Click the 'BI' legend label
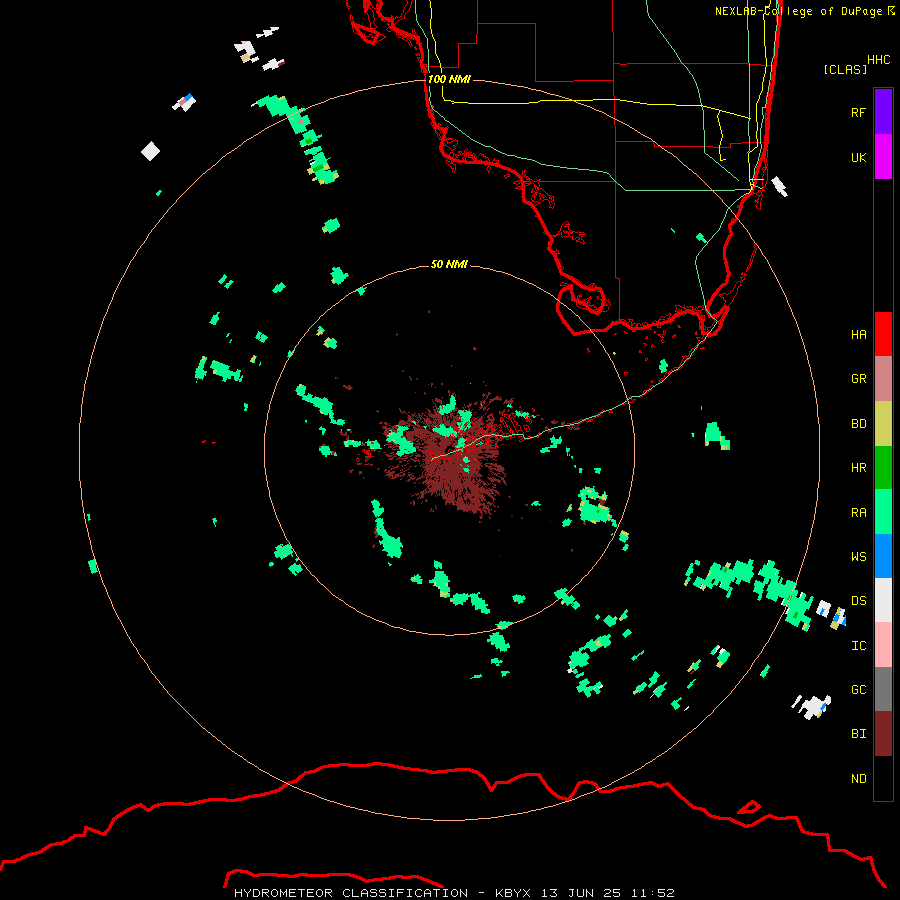The width and height of the screenshot is (900, 900). click(858, 734)
